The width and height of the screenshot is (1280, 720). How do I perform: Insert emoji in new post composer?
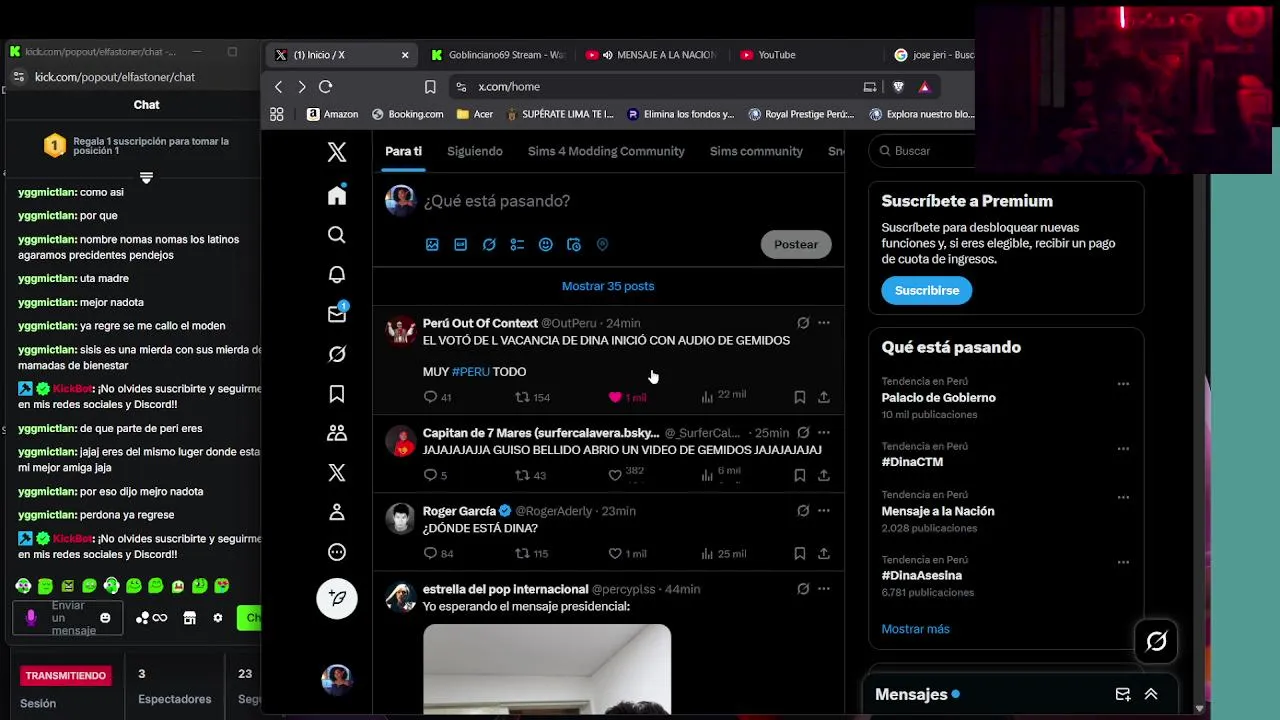(x=545, y=244)
